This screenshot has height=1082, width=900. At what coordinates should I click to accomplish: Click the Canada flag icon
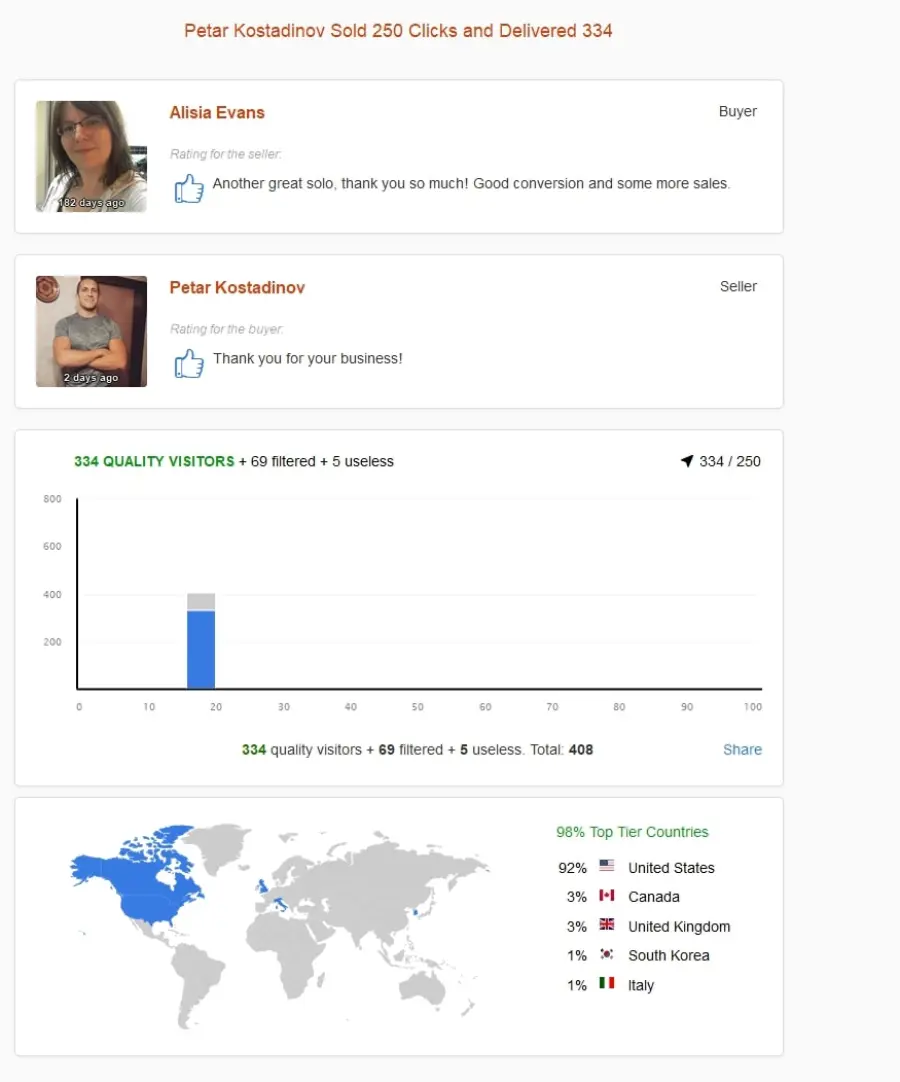tap(607, 895)
